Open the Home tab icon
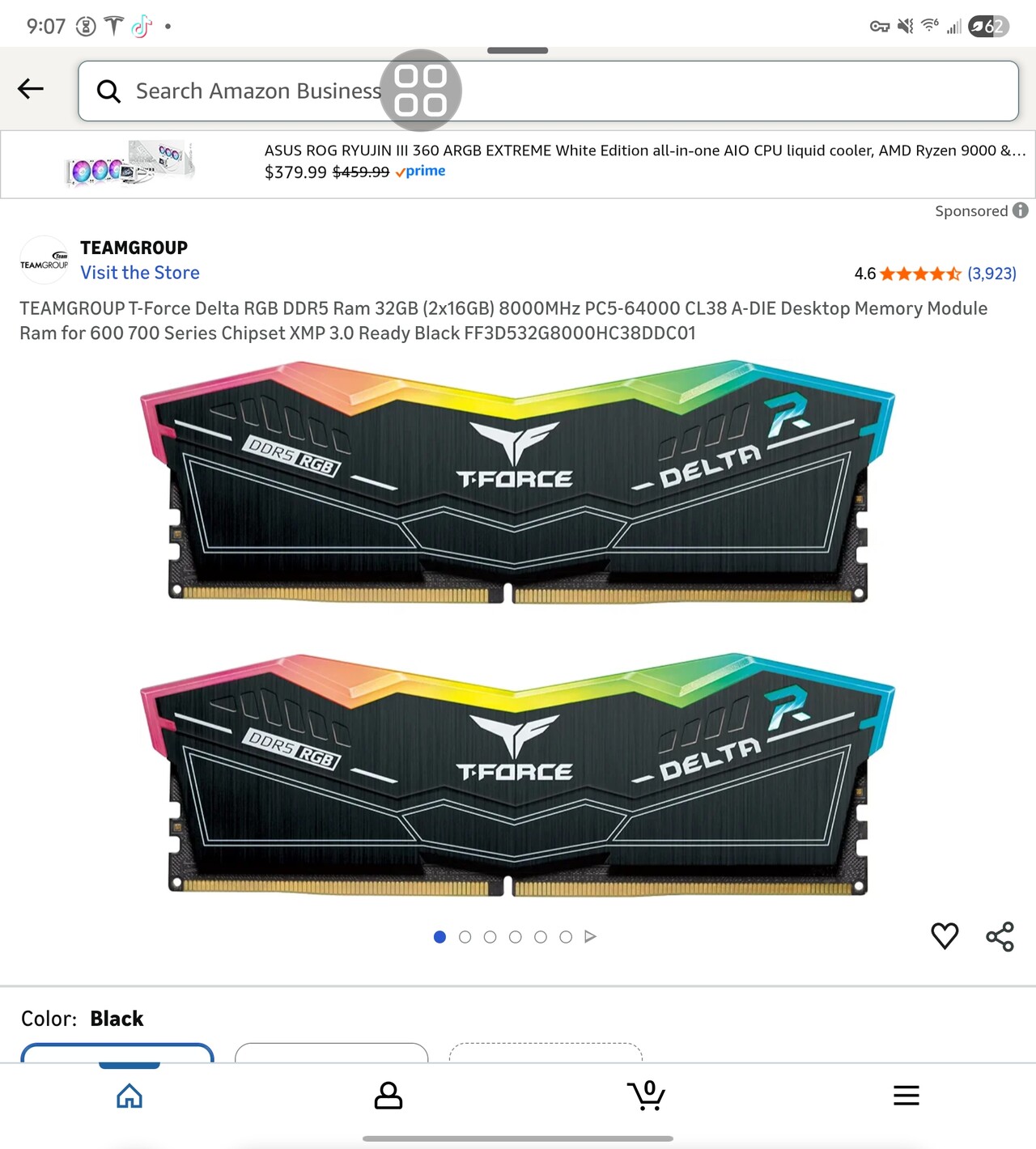This screenshot has width=1036, height=1149. point(129,1096)
